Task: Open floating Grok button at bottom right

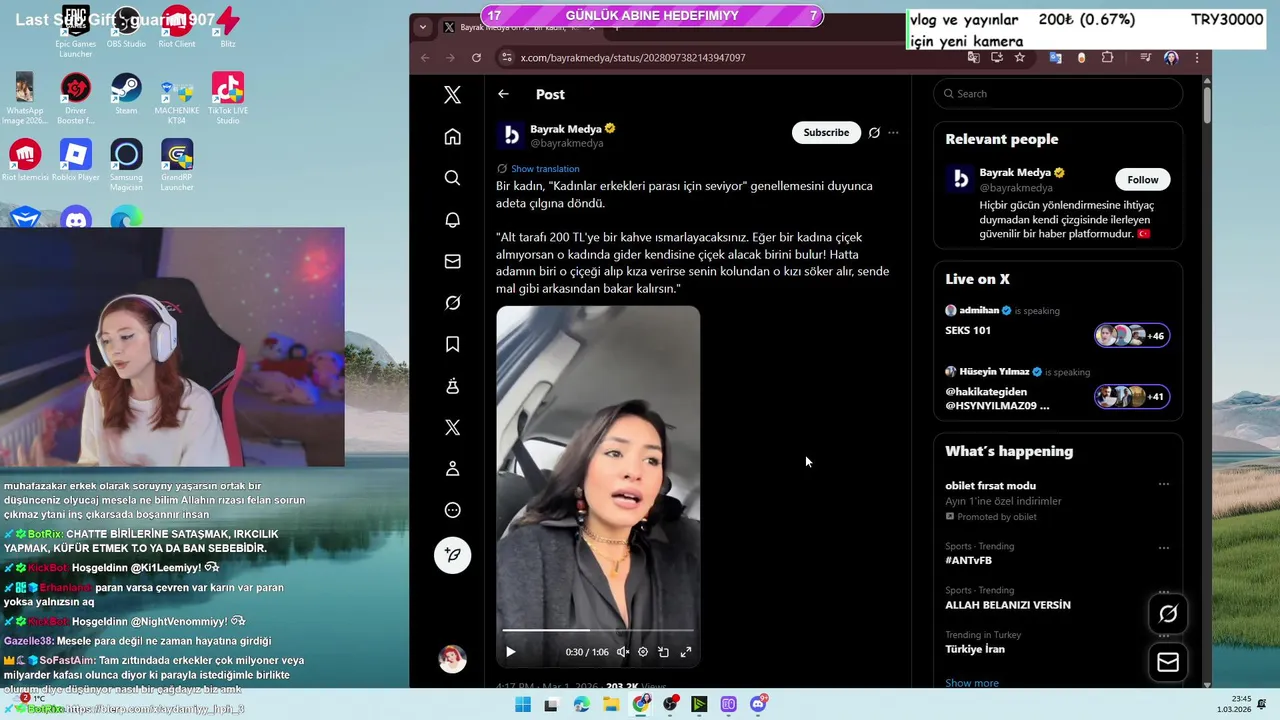Action: [1168, 614]
